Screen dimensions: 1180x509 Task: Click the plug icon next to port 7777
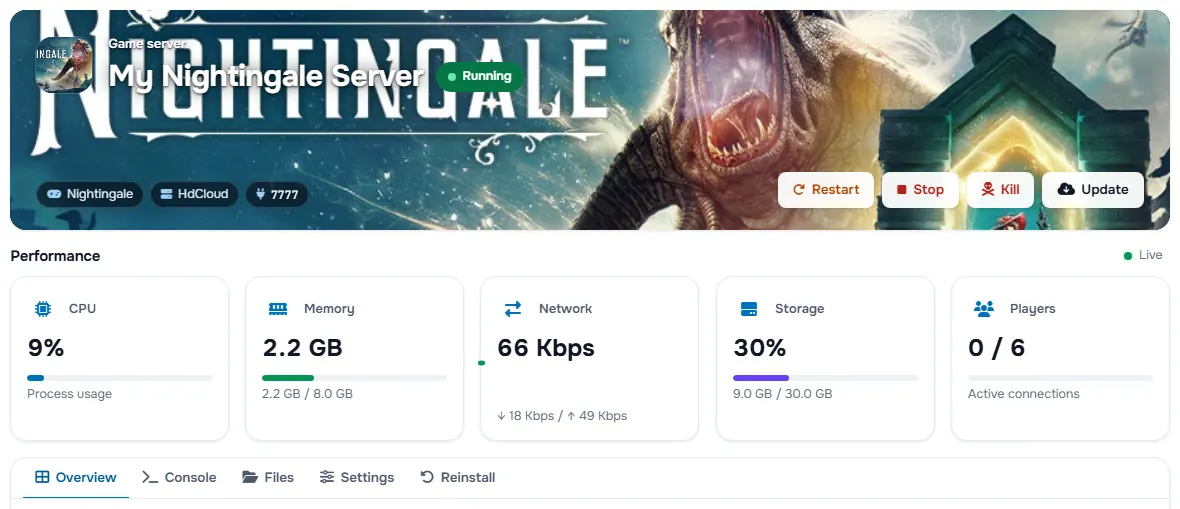coord(260,194)
